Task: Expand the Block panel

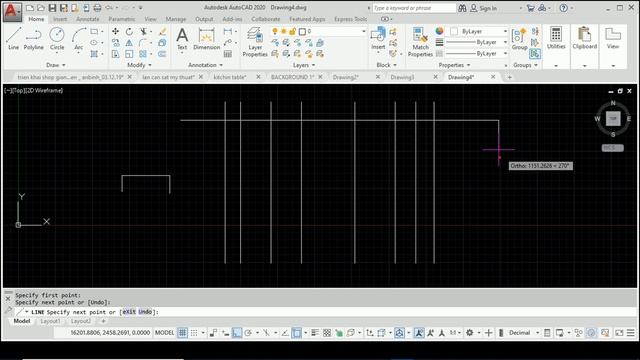Action: (x=386, y=65)
